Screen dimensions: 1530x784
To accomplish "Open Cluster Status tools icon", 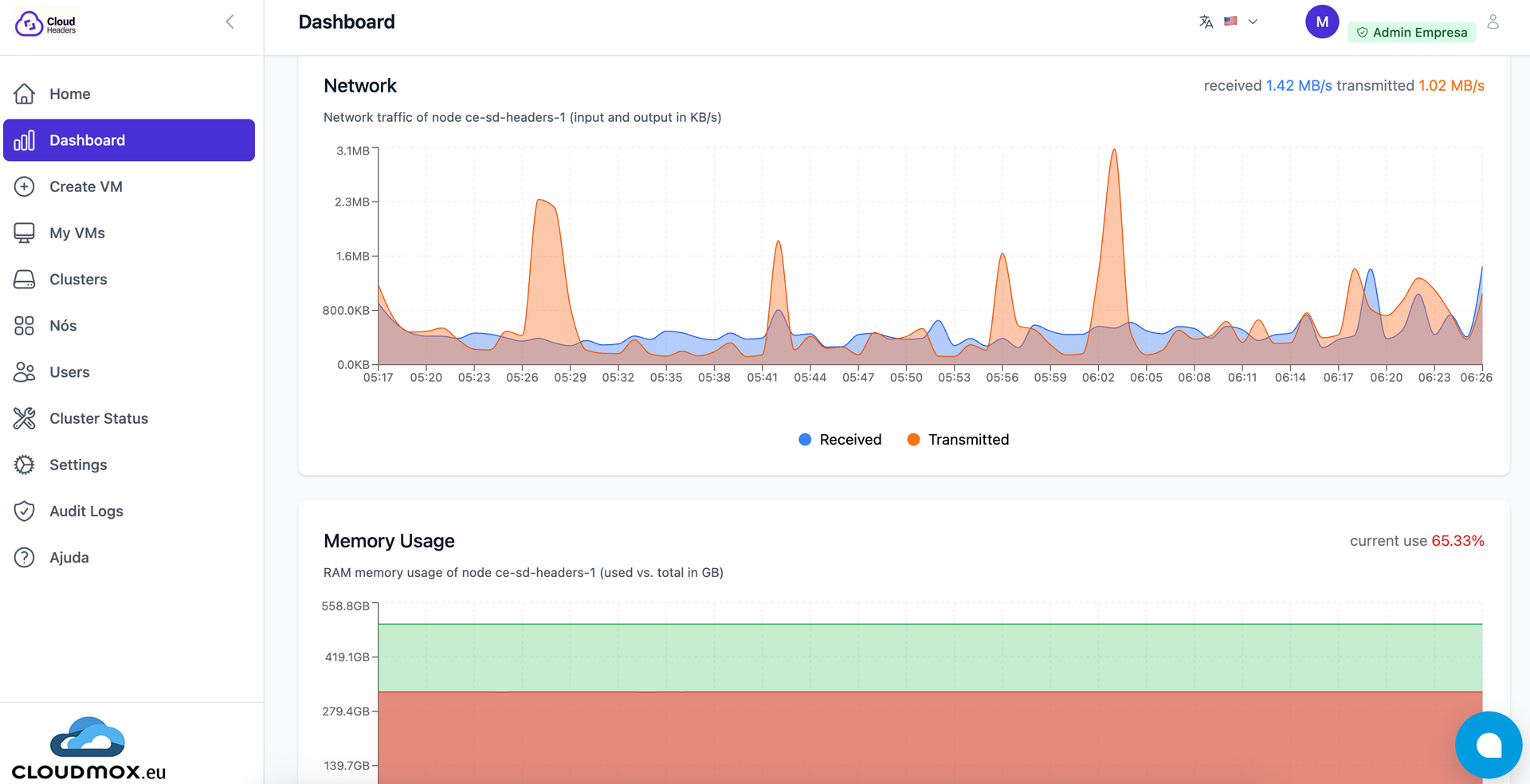I will pyautogui.click(x=24, y=417).
